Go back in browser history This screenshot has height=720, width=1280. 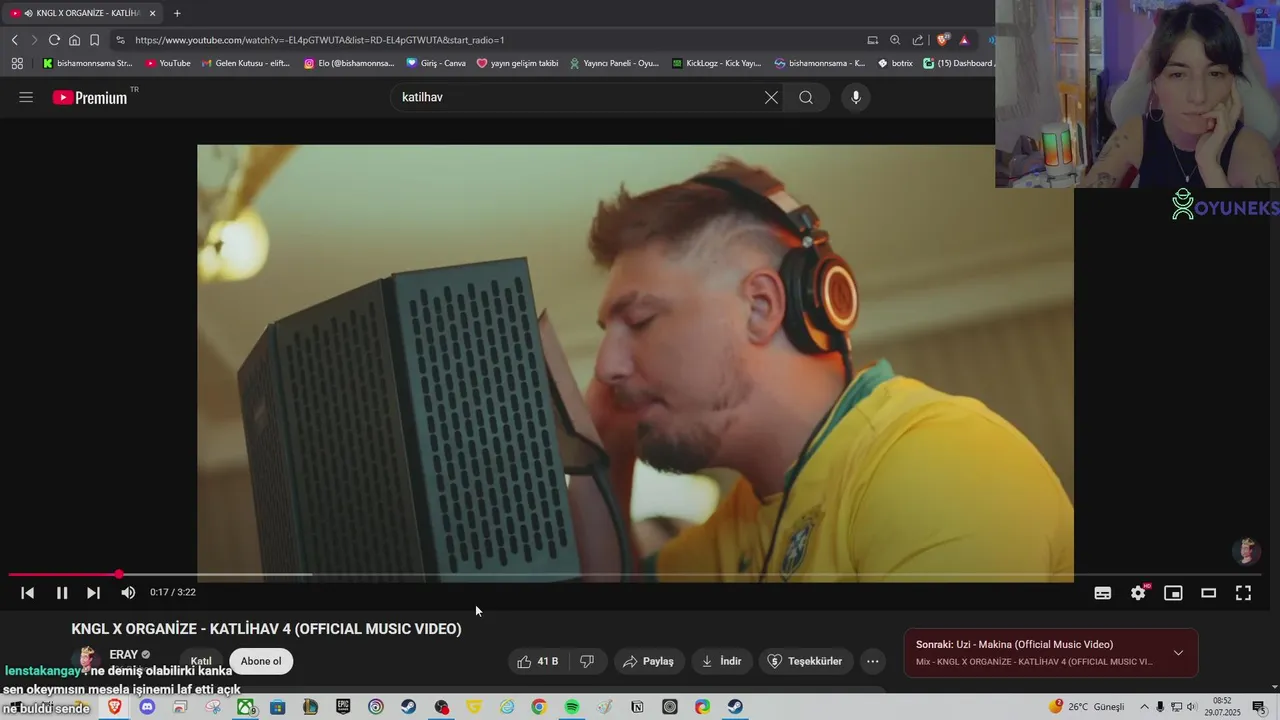coord(14,40)
